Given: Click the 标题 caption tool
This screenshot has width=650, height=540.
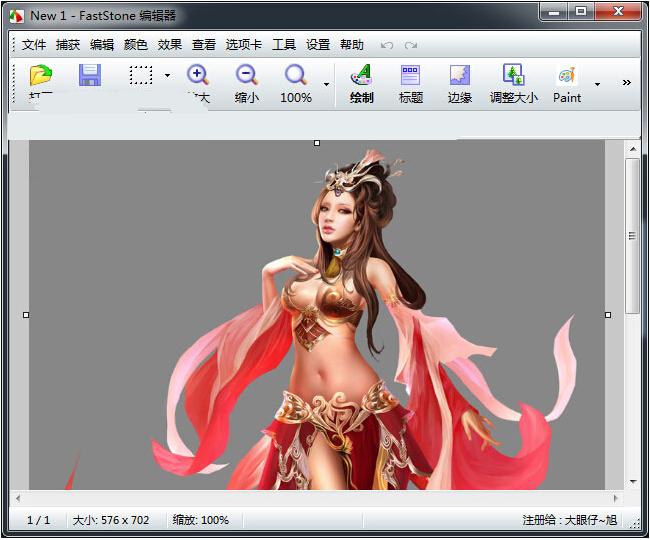Looking at the screenshot, I should point(410,76).
